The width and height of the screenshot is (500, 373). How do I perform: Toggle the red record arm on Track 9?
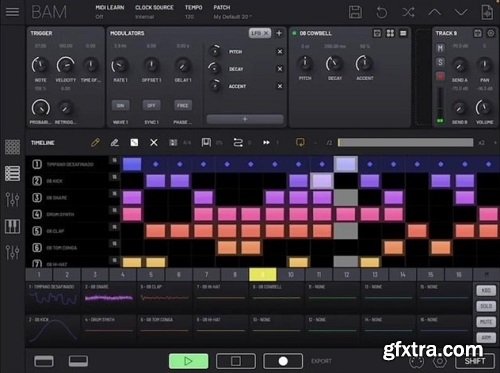pos(440,76)
